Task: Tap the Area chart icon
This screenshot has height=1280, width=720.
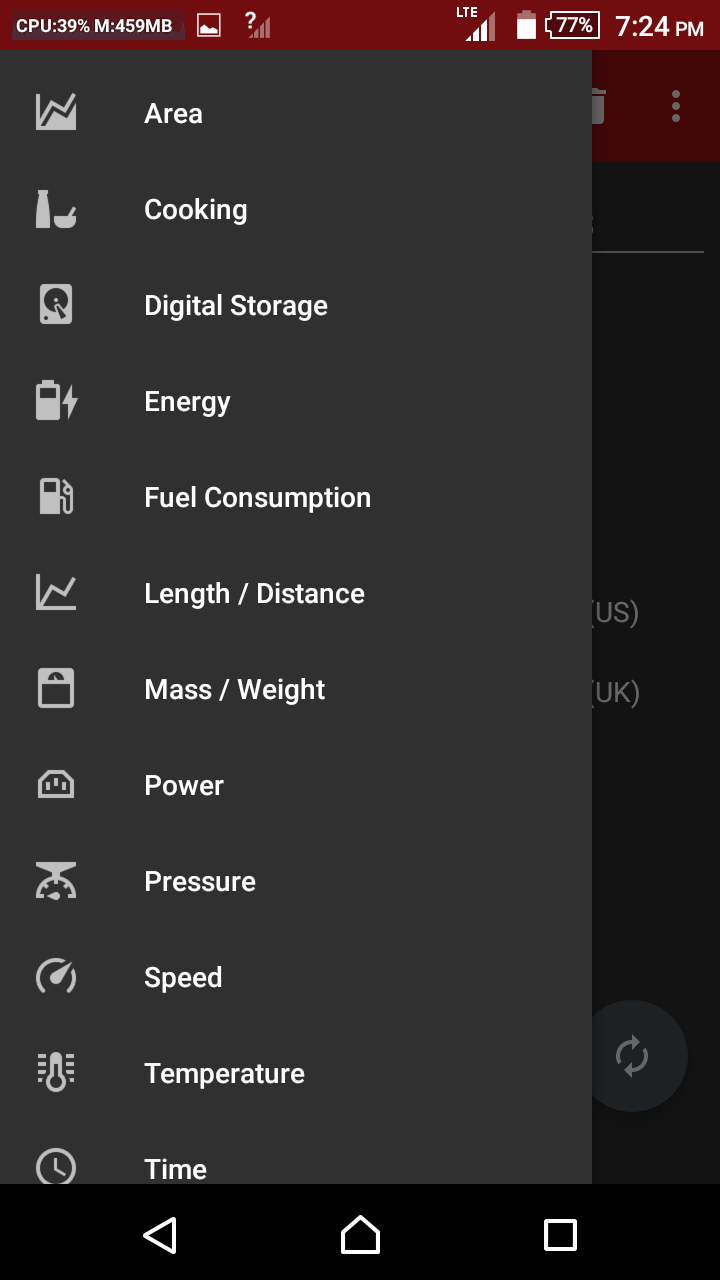Action: pyautogui.click(x=56, y=113)
